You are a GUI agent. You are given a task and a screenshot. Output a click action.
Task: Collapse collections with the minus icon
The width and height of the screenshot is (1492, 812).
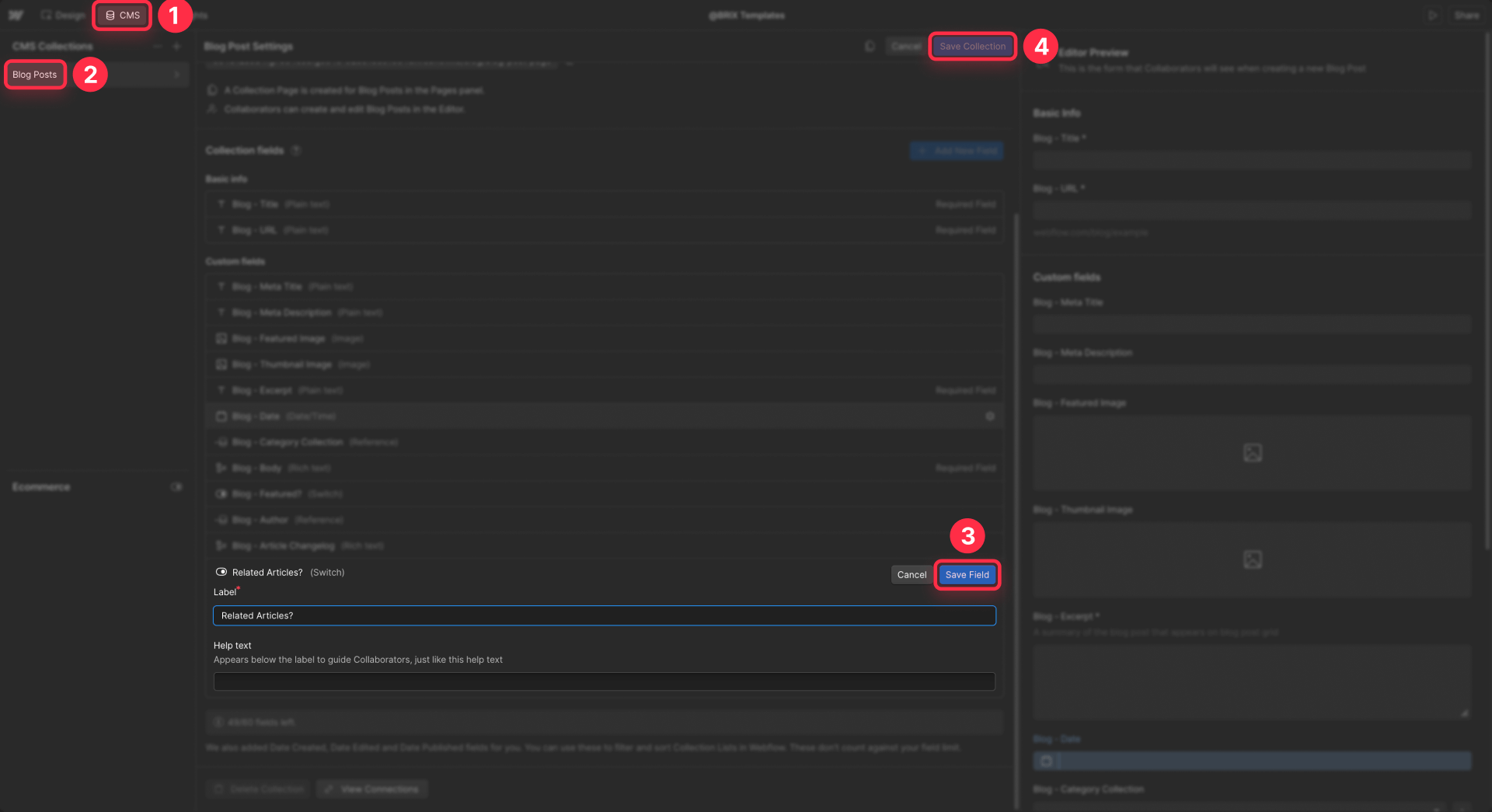158,46
